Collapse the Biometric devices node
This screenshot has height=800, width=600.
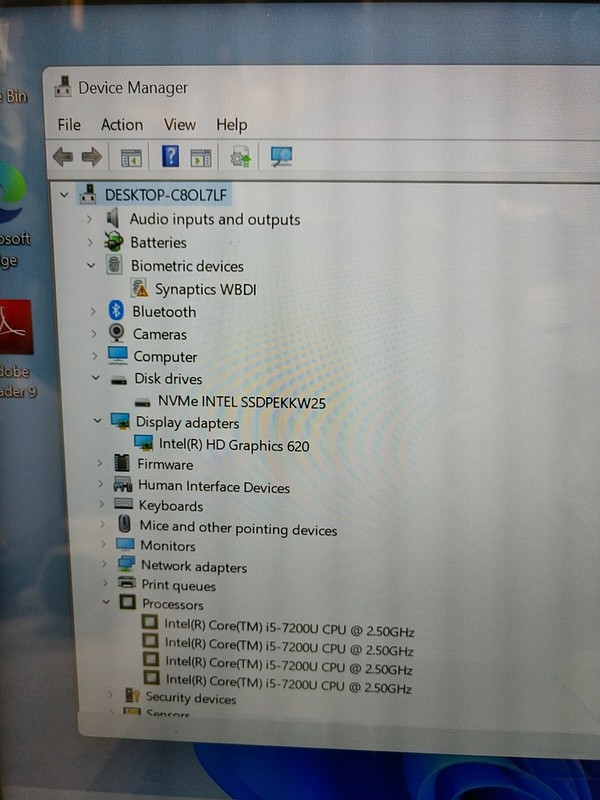tap(91, 265)
